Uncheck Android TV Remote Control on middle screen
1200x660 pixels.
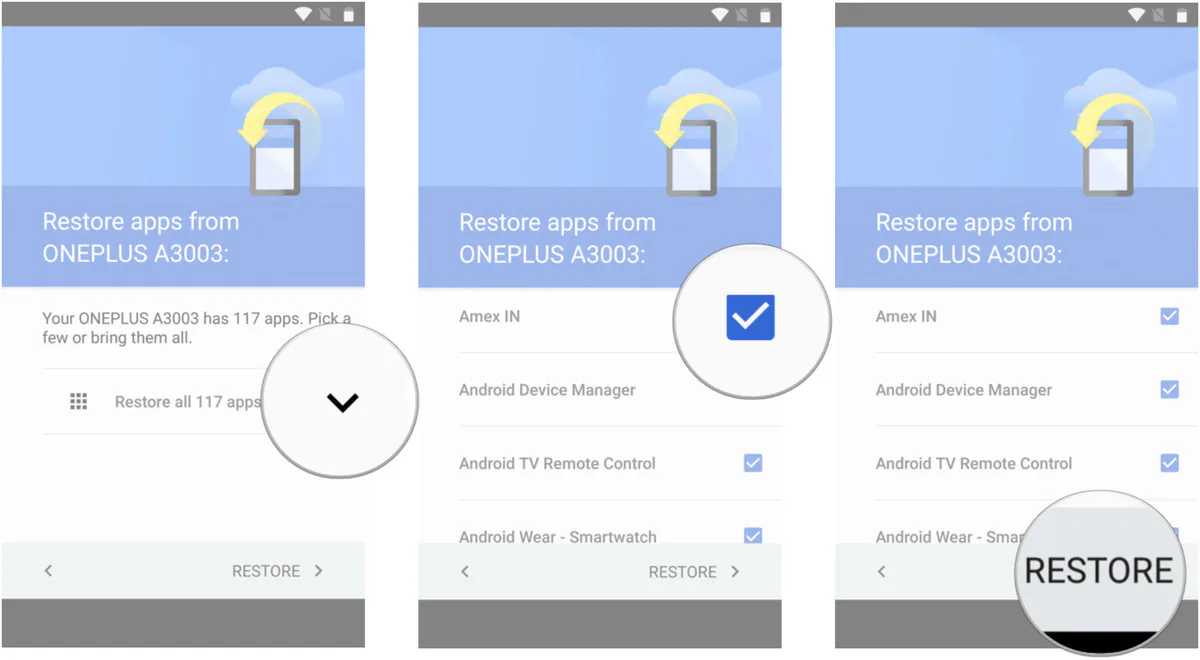pos(753,462)
